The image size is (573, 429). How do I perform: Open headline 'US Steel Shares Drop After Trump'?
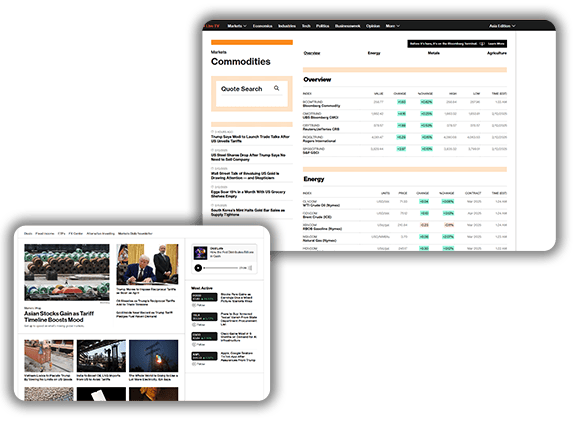click(248, 157)
